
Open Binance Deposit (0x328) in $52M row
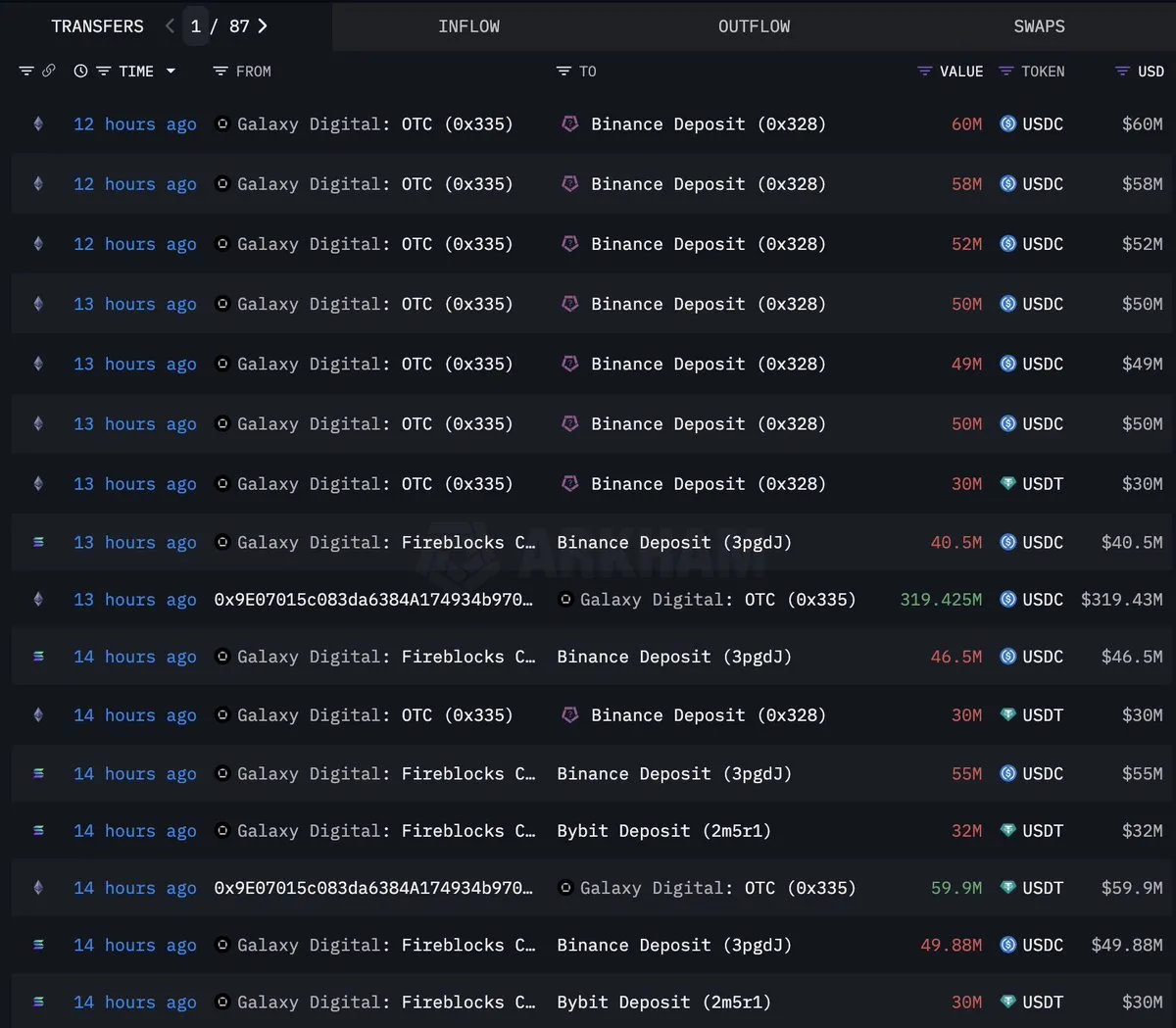tap(708, 243)
